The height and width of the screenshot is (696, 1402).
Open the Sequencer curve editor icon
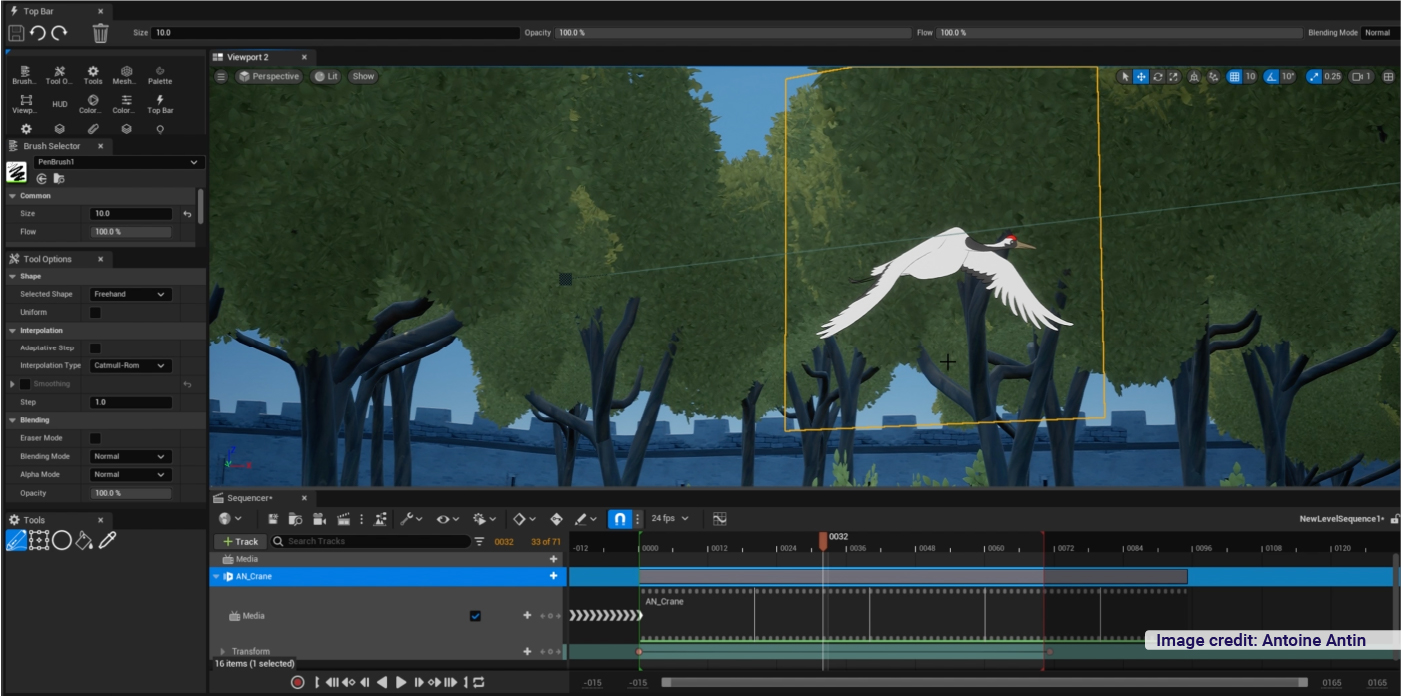(x=719, y=519)
